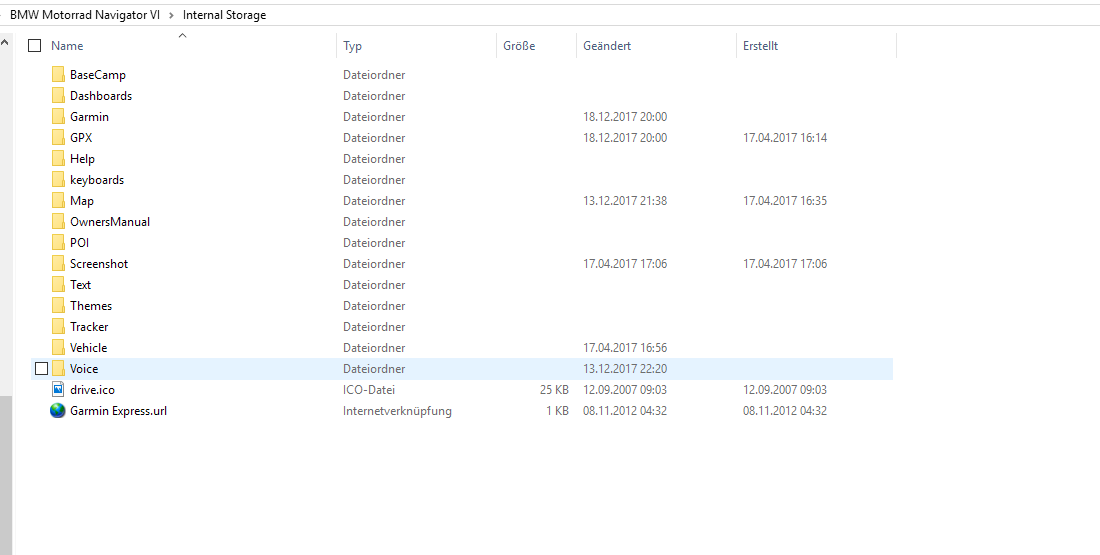Select the GPX folder icon

click(x=58, y=138)
